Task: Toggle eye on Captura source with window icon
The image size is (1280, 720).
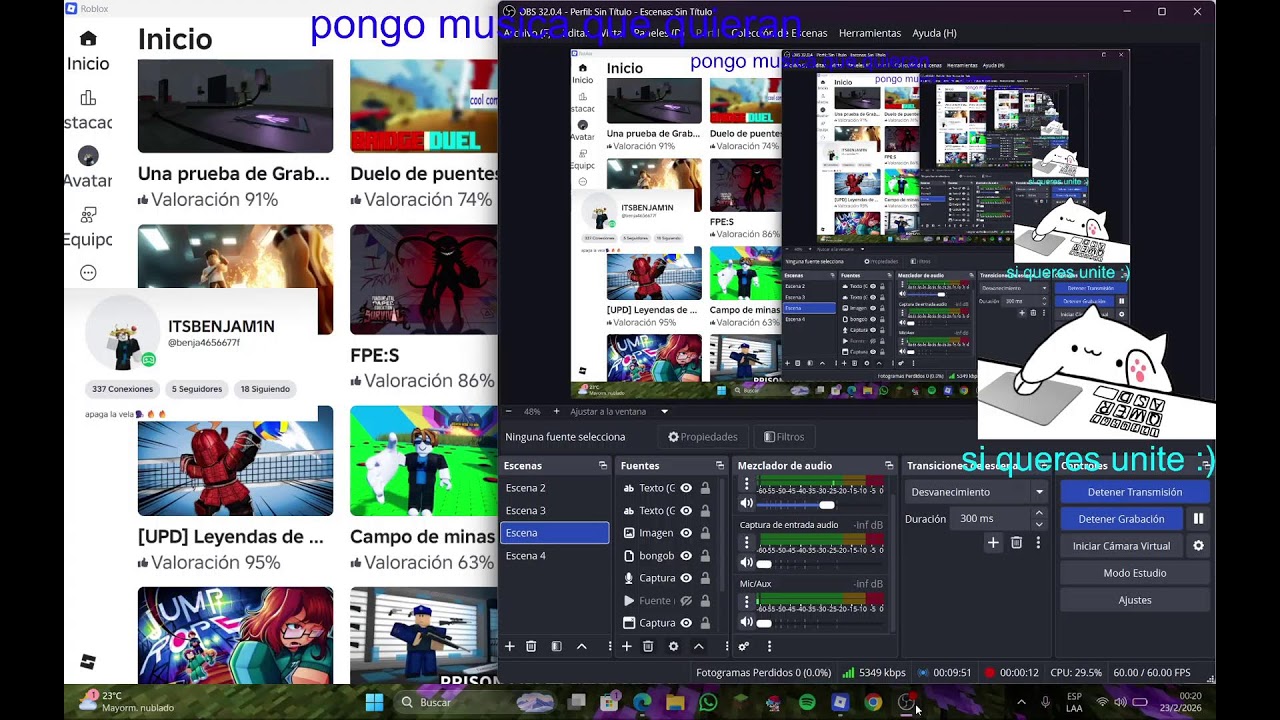Action: 686,623
